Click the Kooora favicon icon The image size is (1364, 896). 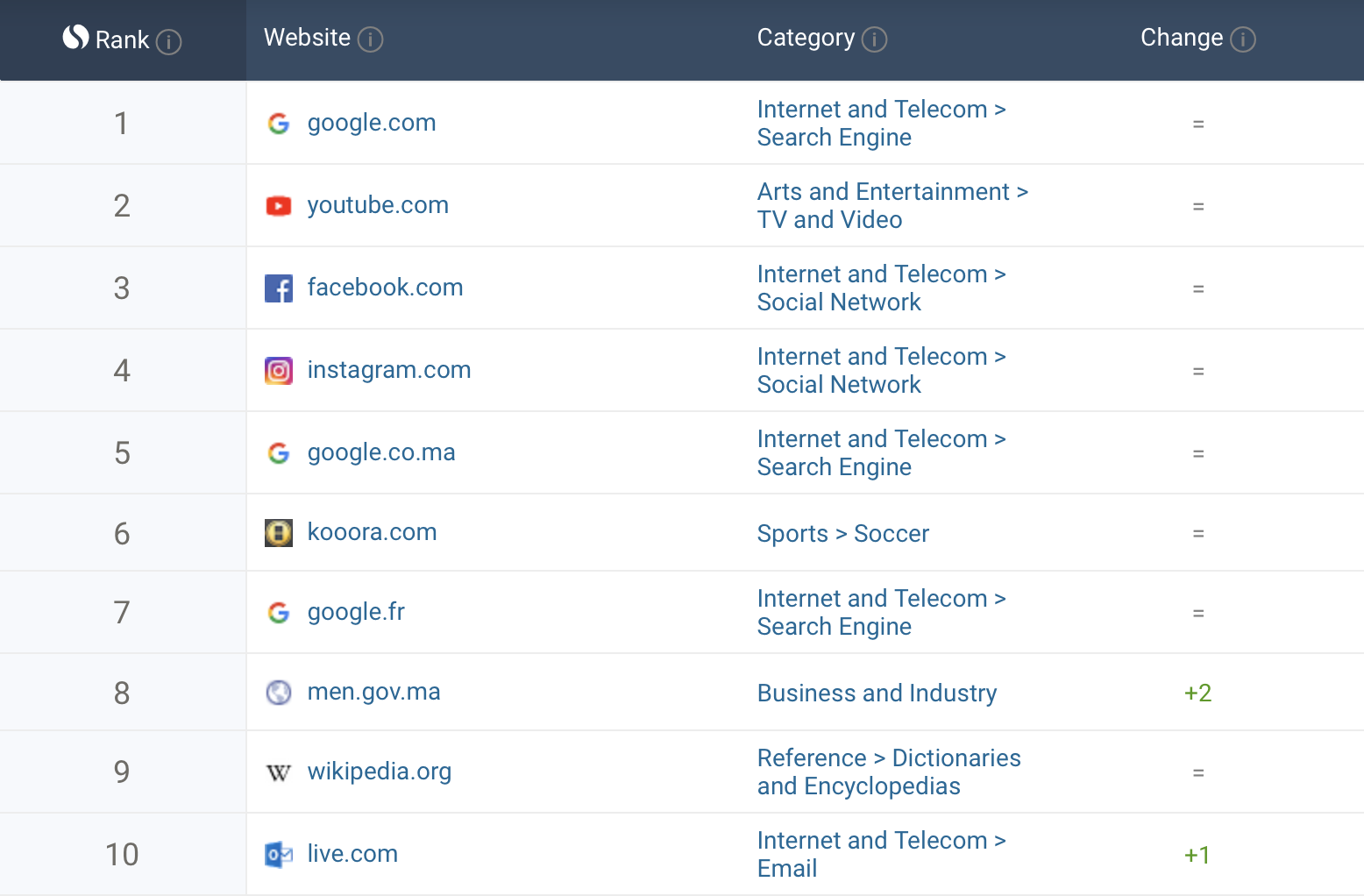[279, 533]
